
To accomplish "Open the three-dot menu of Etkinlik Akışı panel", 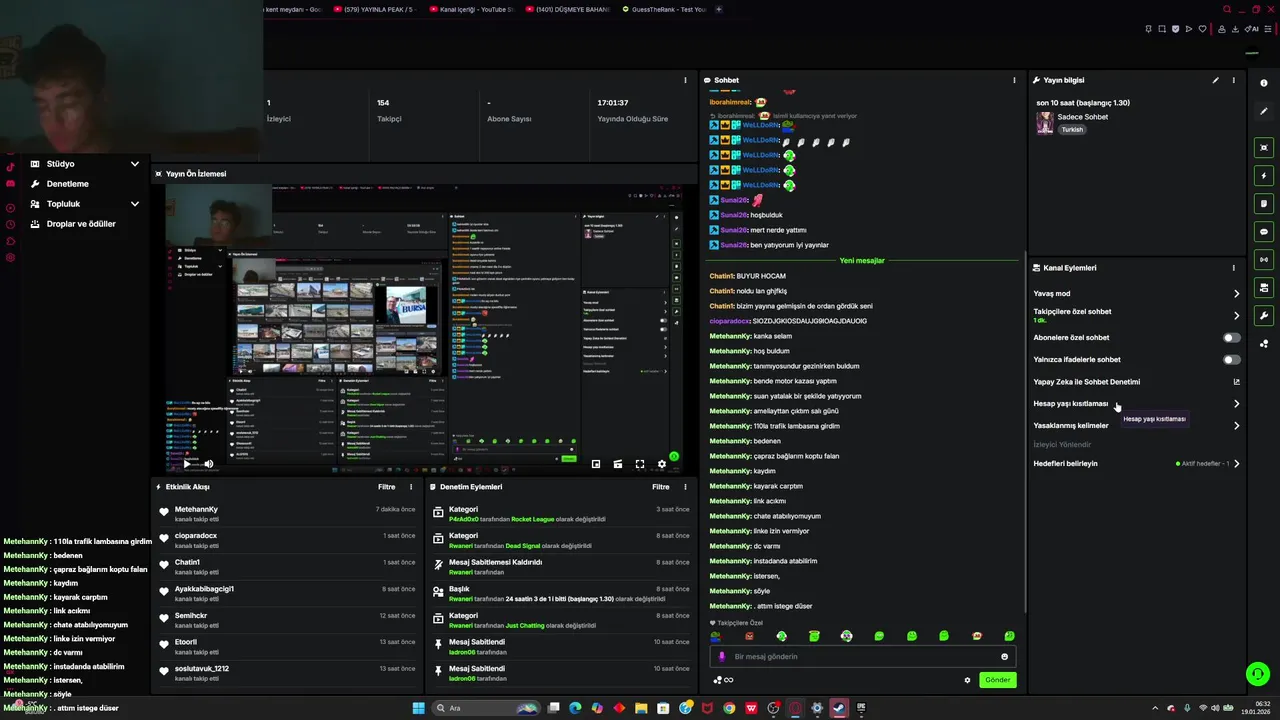I will (x=411, y=487).
